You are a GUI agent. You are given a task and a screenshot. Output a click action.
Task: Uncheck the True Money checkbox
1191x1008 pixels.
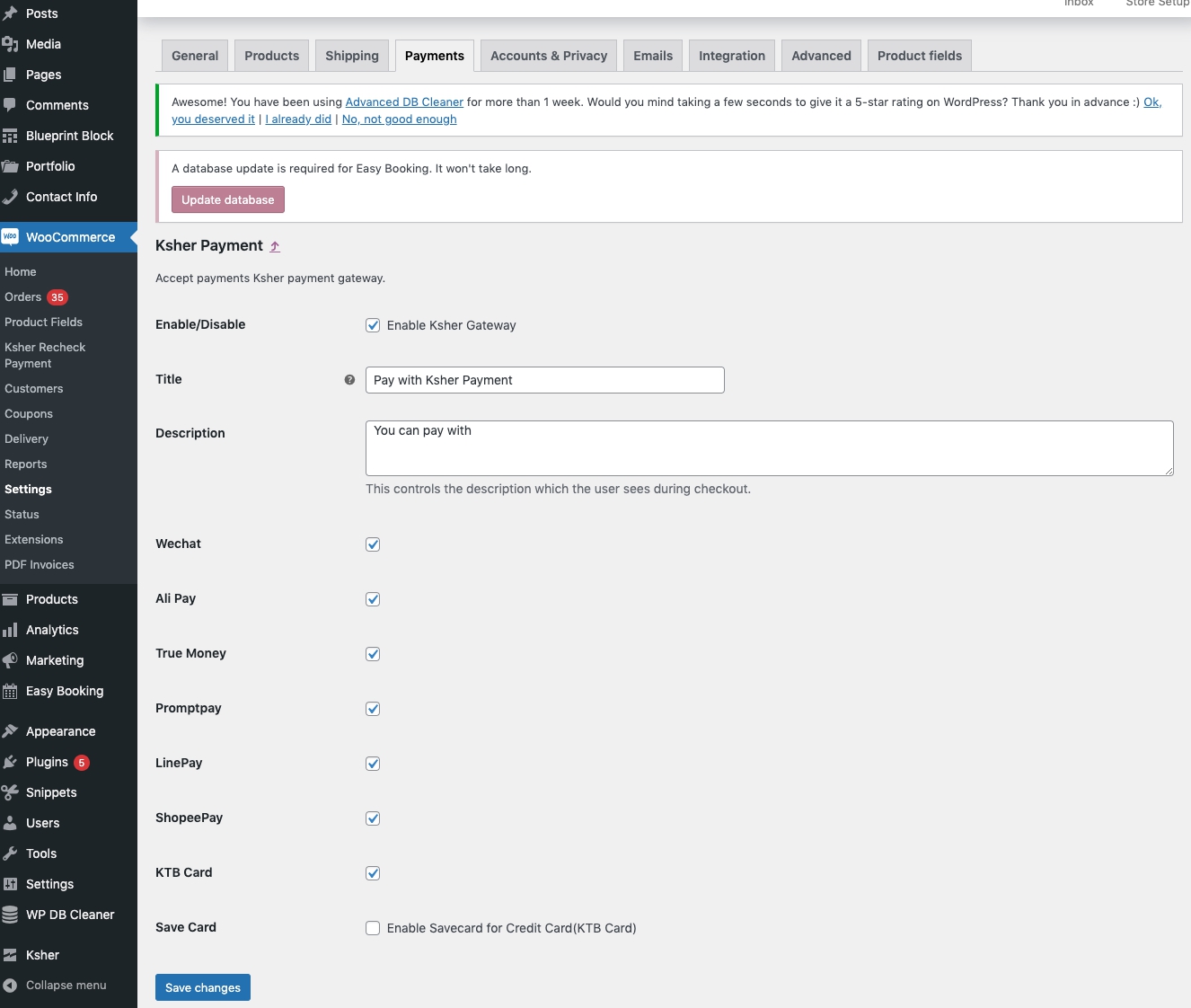[x=373, y=654]
